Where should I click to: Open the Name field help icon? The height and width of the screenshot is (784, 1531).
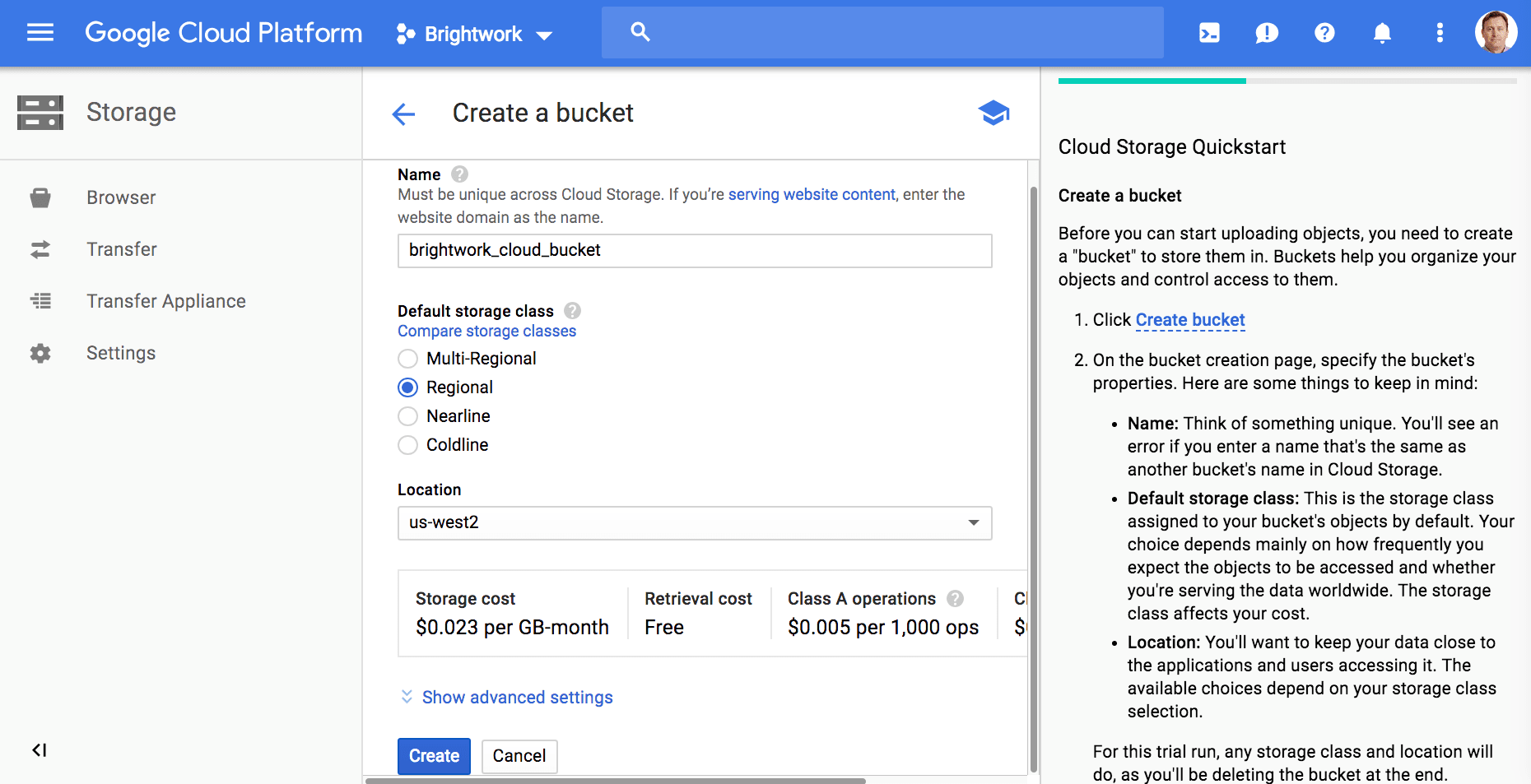(x=460, y=174)
